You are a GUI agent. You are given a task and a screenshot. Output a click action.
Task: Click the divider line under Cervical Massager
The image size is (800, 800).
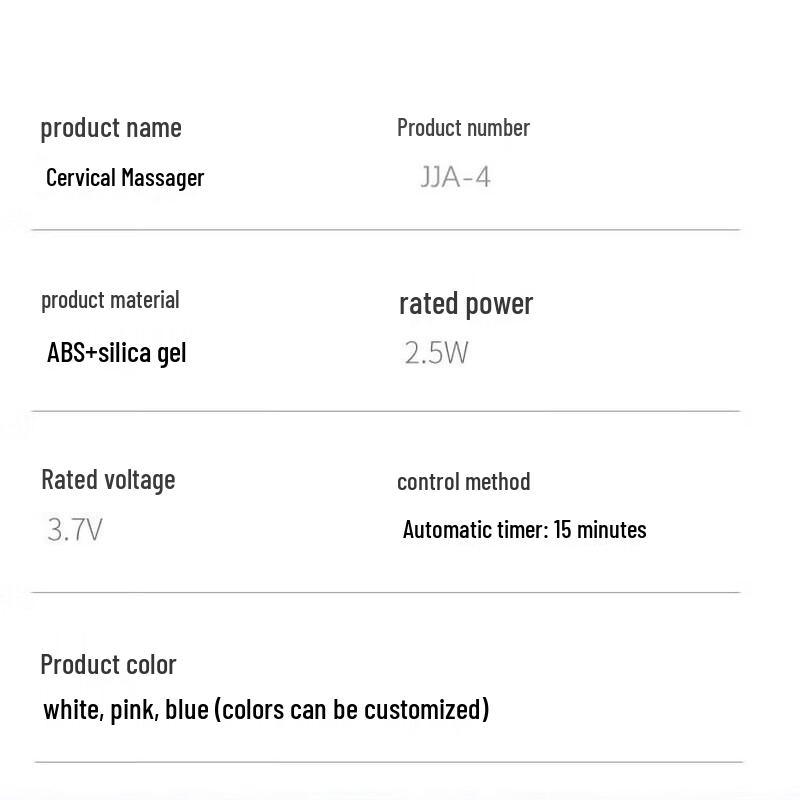386,230
